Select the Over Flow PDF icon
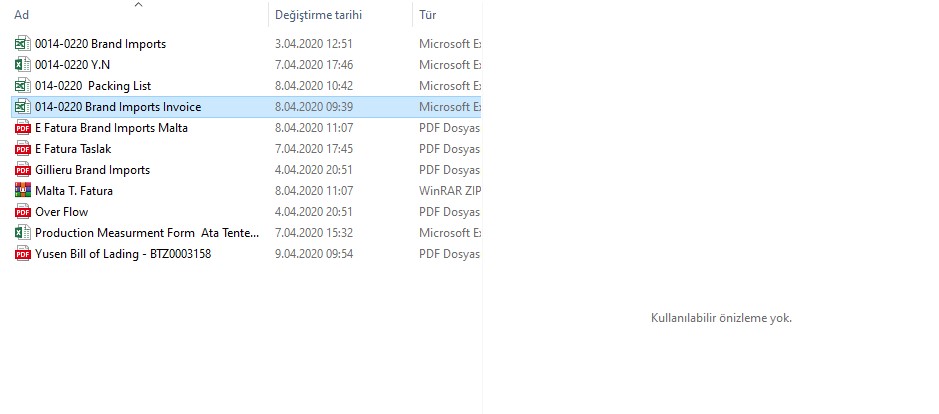The height and width of the screenshot is (414, 939). click(23, 211)
